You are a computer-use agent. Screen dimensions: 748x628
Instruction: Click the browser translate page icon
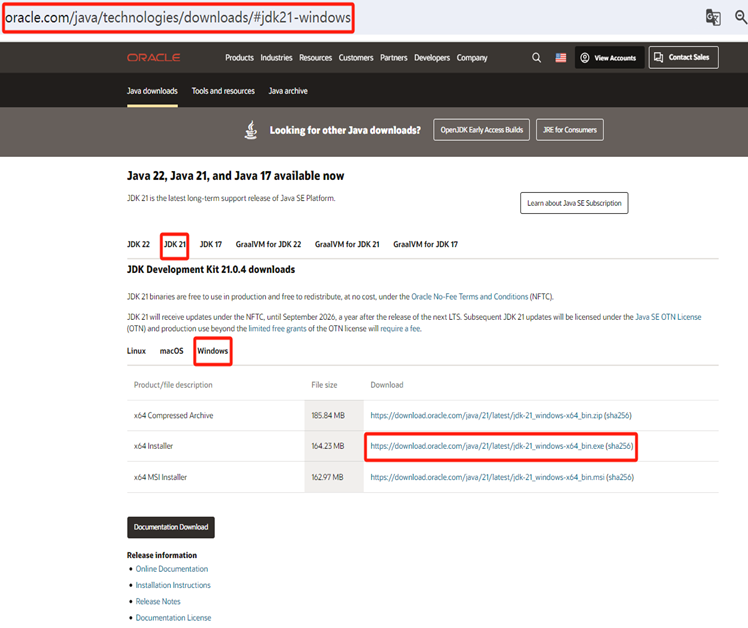[x=713, y=18]
